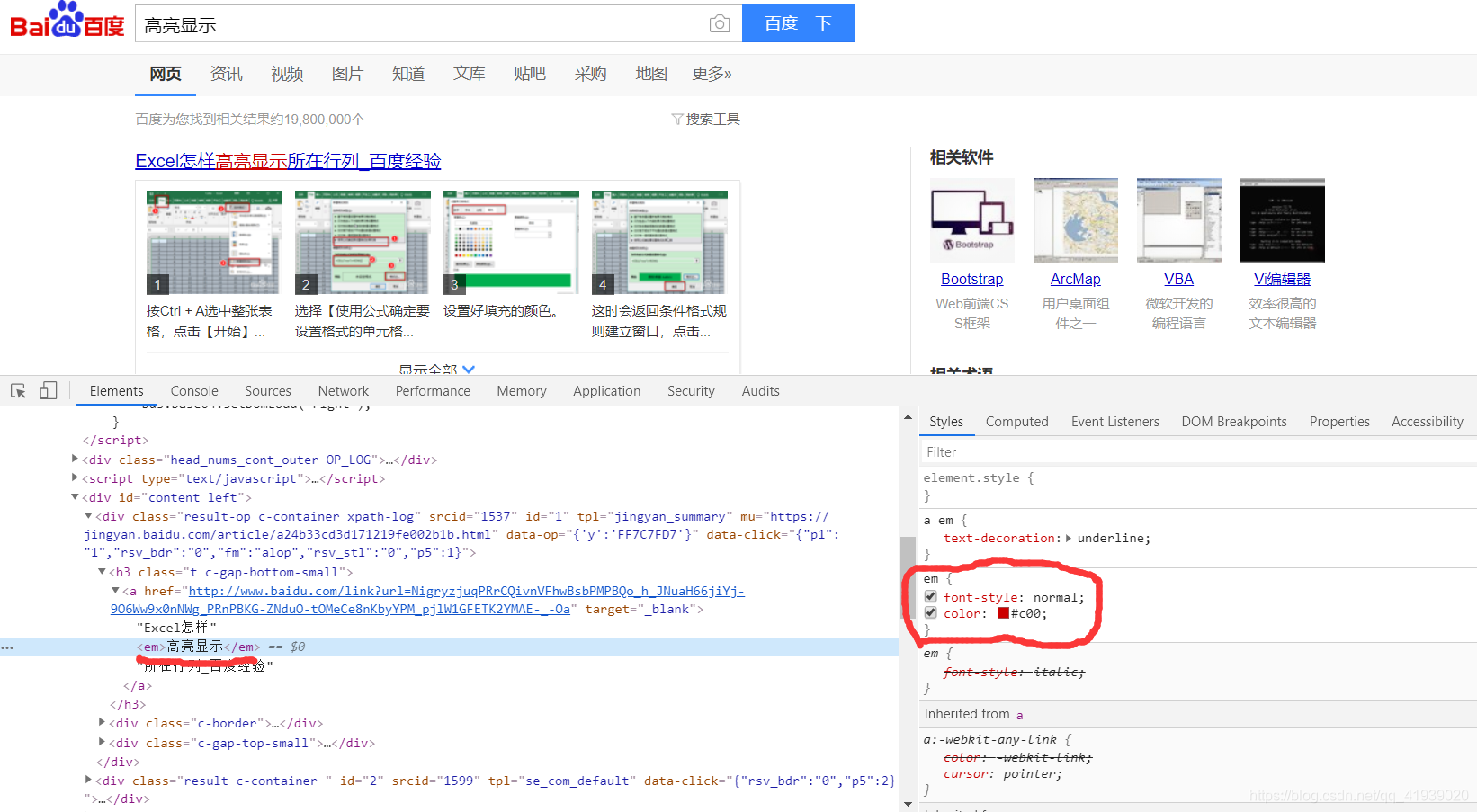
Task: Expand the underline text-decoration value
Action: click(1069, 539)
